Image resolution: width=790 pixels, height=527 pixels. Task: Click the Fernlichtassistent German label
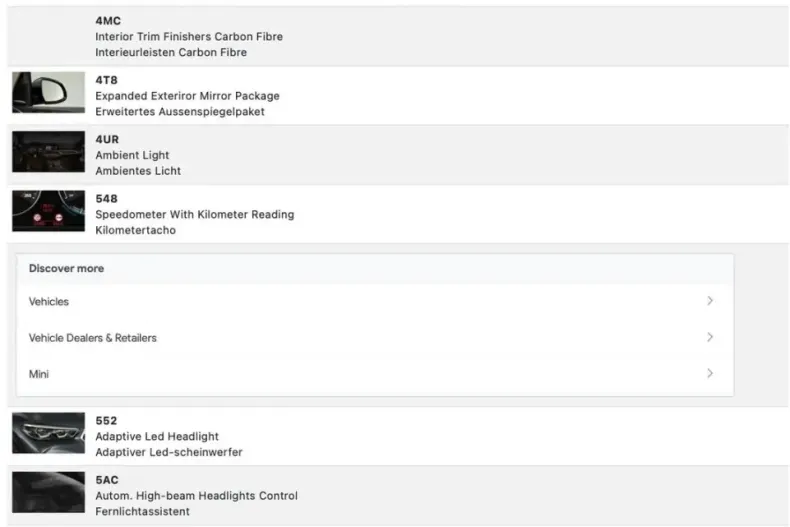pyautogui.click(x=143, y=511)
